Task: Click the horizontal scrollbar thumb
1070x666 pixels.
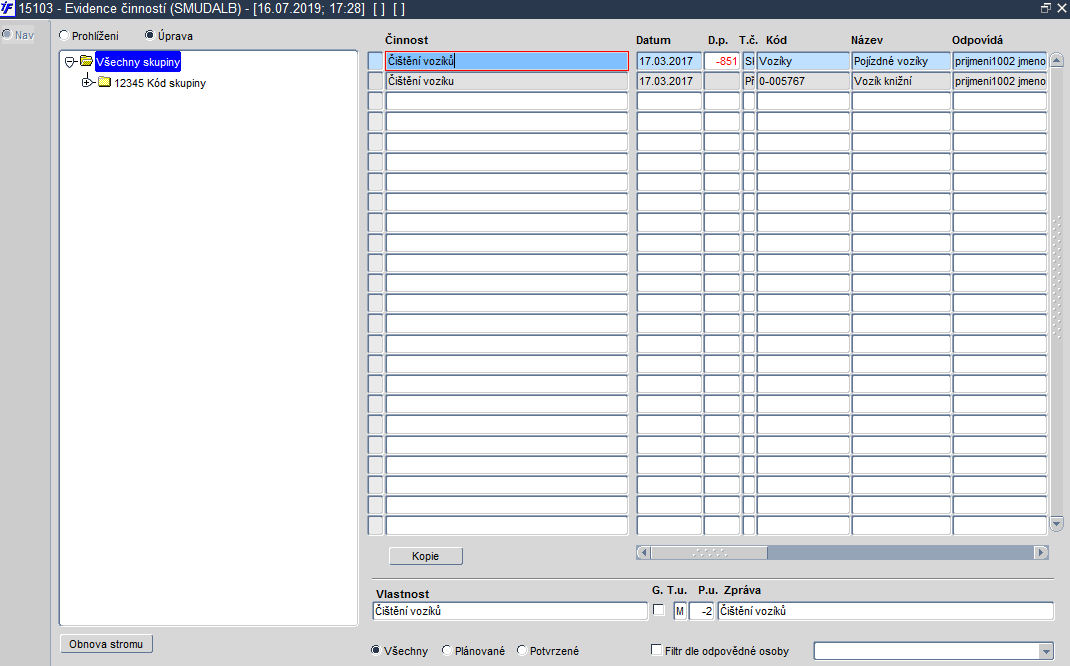Action: (709, 553)
